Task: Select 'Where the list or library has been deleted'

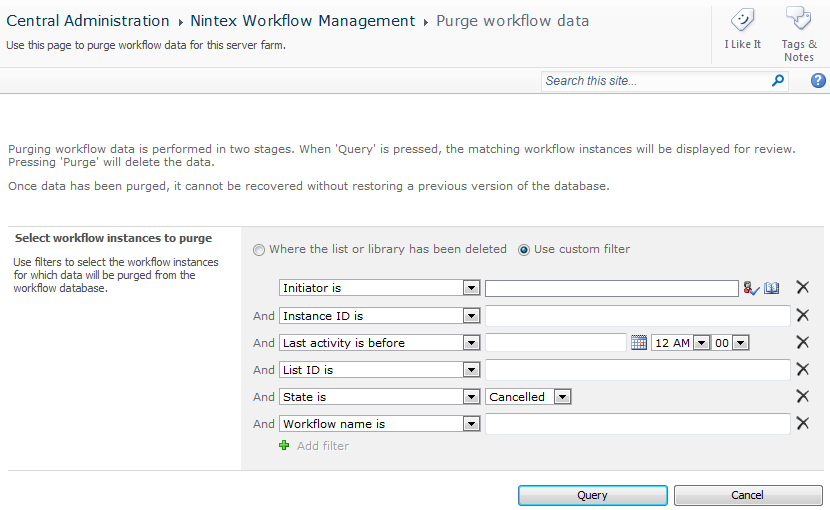Action: pos(258,249)
